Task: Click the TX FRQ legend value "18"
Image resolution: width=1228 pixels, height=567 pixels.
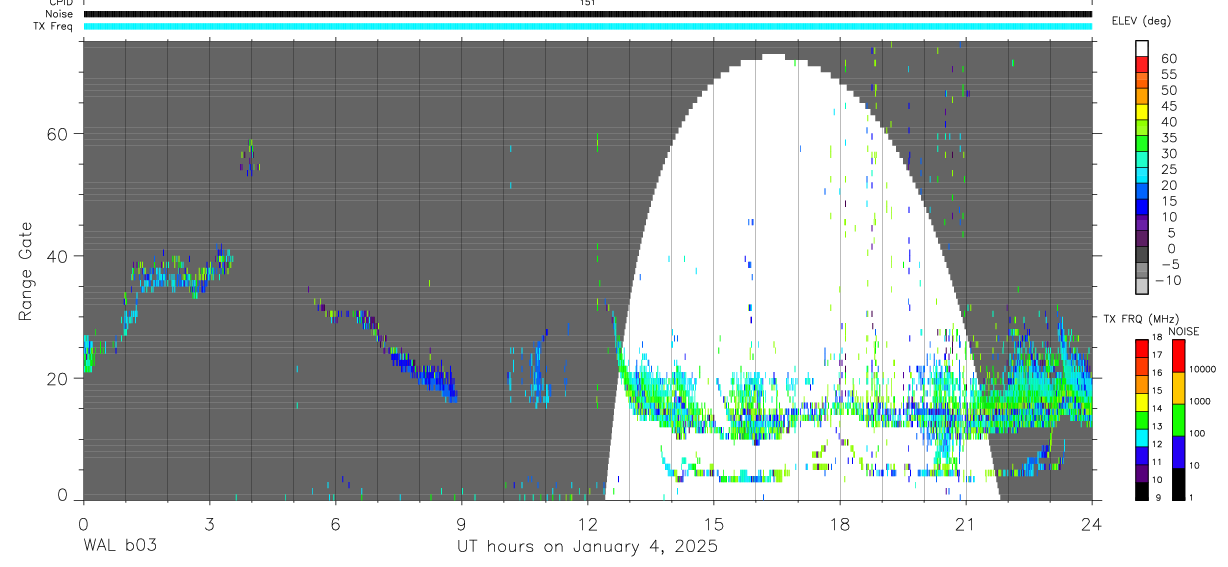Action: click(1157, 337)
